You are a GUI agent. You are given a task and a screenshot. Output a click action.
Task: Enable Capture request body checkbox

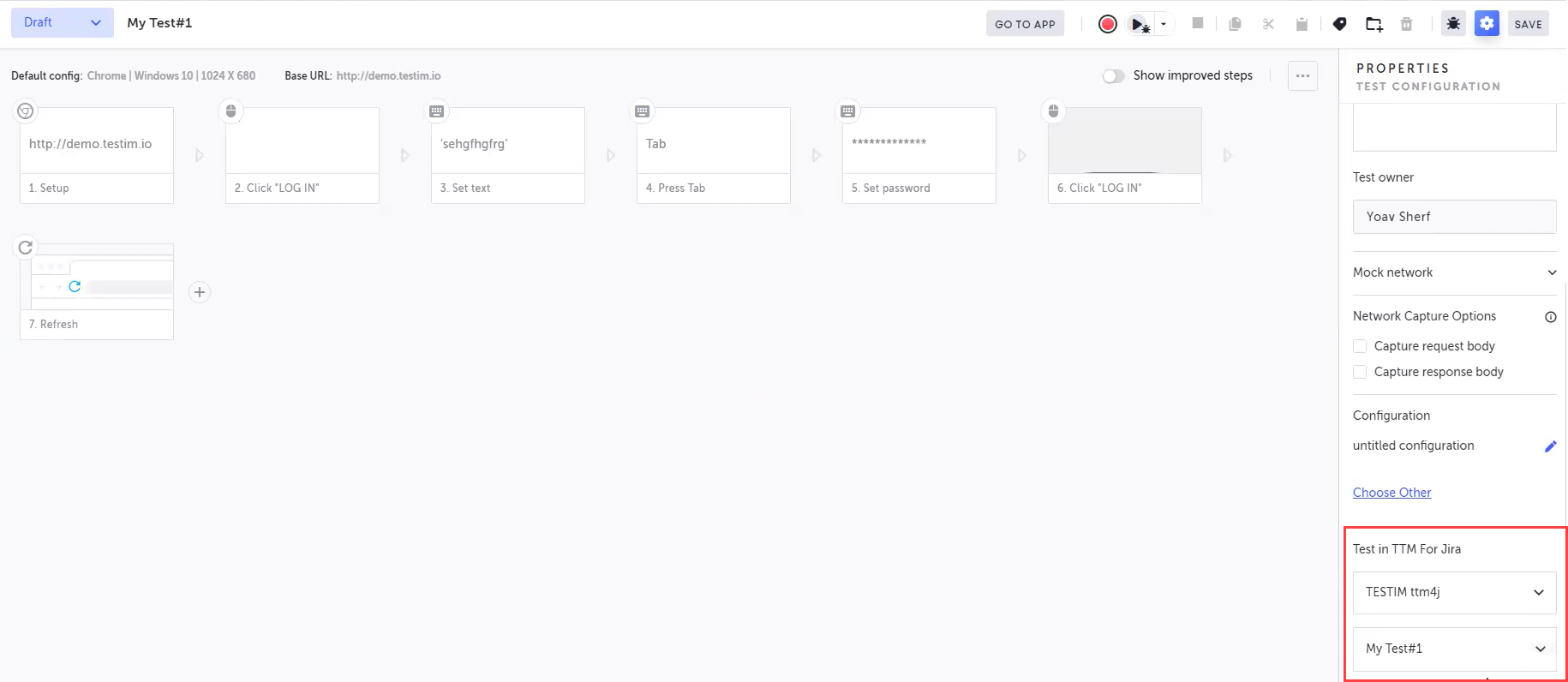(1360, 346)
